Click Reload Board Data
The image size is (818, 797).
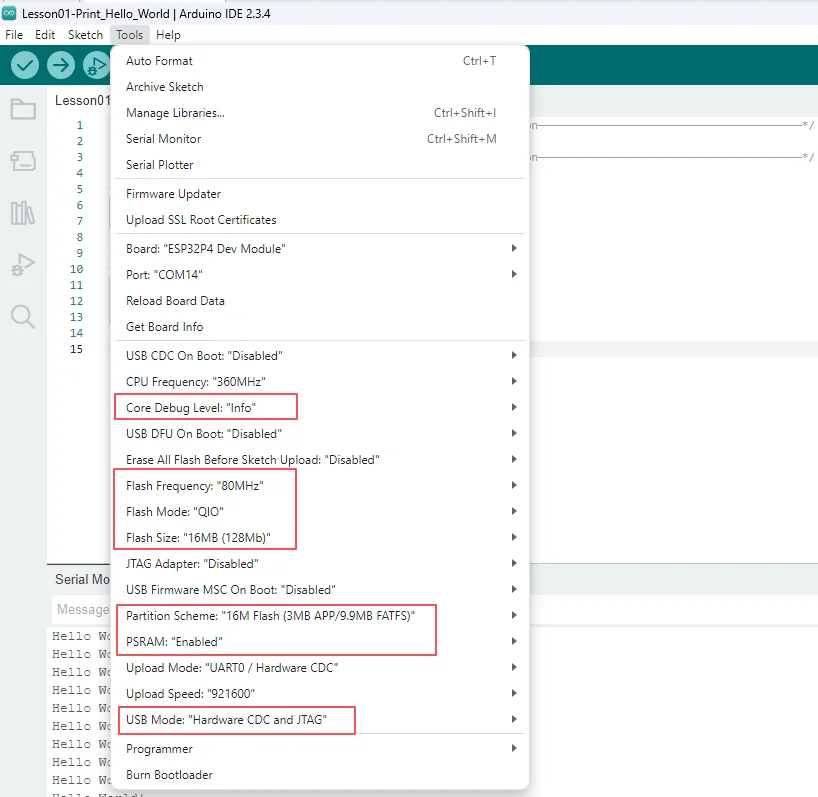[319, 301]
